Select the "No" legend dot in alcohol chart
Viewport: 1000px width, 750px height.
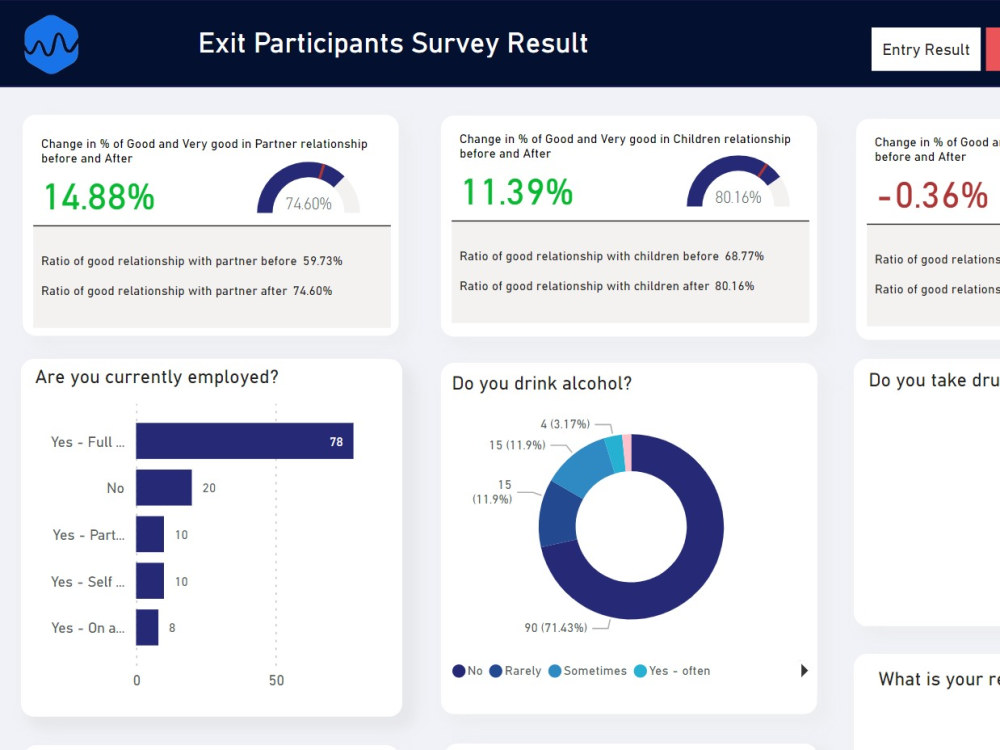(x=457, y=670)
